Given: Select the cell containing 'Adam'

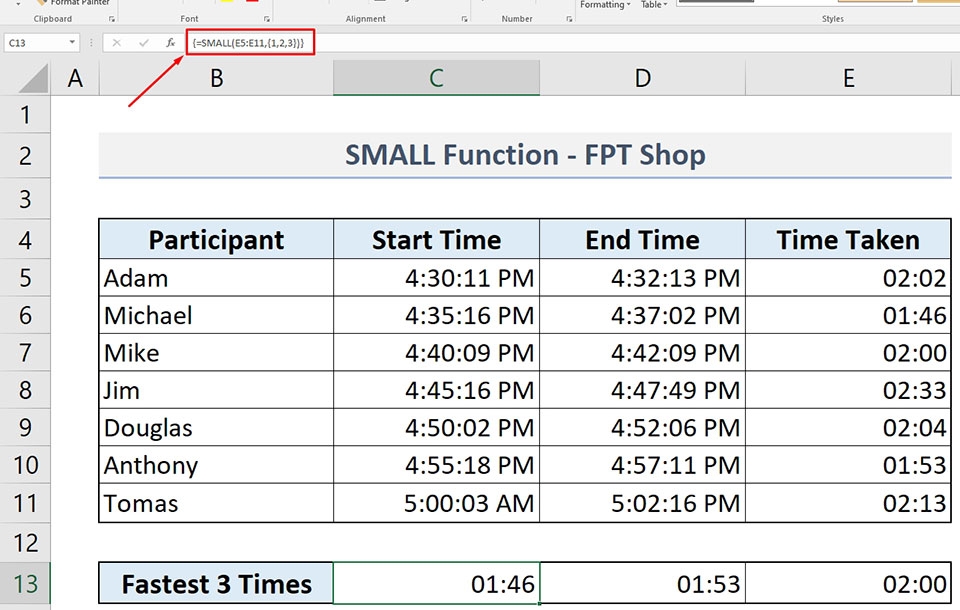Looking at the screenshot, I should coord(216,278).
